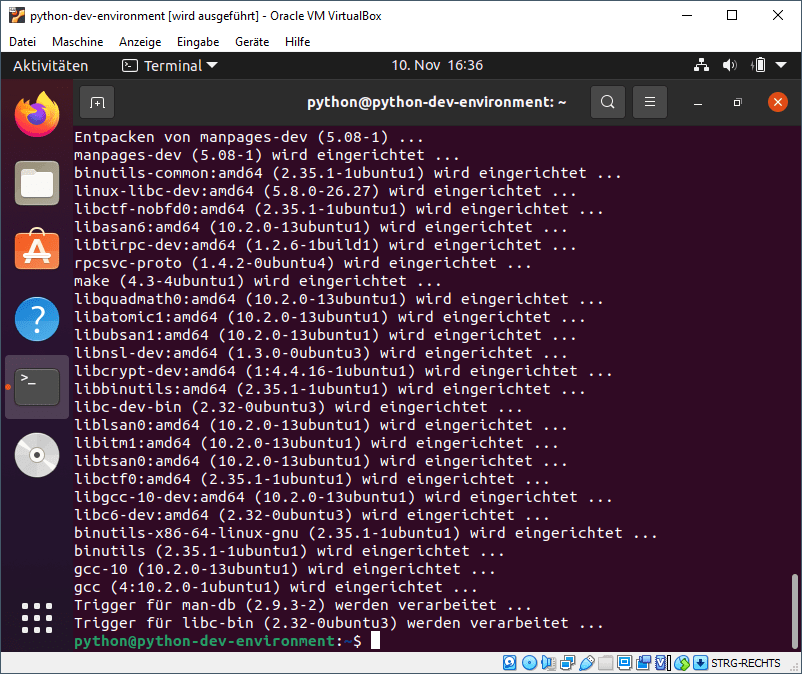802x674 pixels.
Task: Open the Files manager in dock
Action: [x=37, y=182]
